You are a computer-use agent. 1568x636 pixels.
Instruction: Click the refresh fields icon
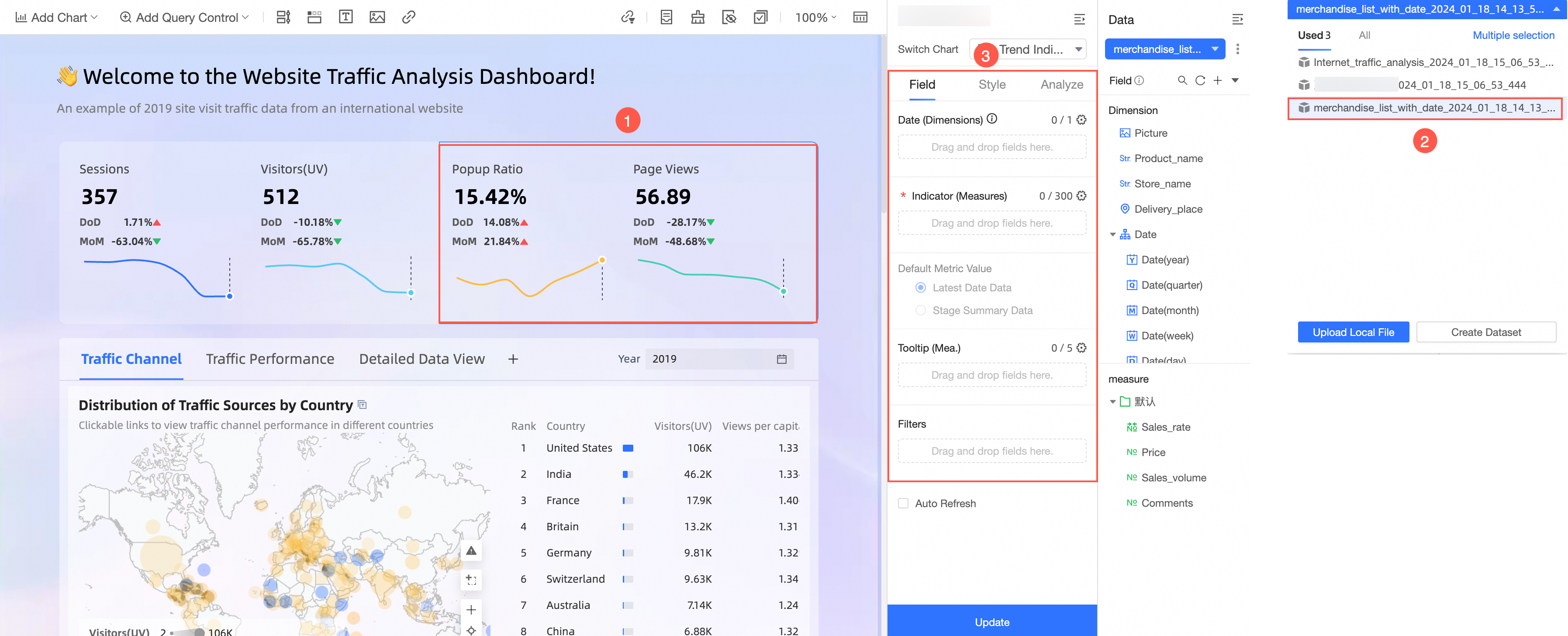(x=1200, y=80)
